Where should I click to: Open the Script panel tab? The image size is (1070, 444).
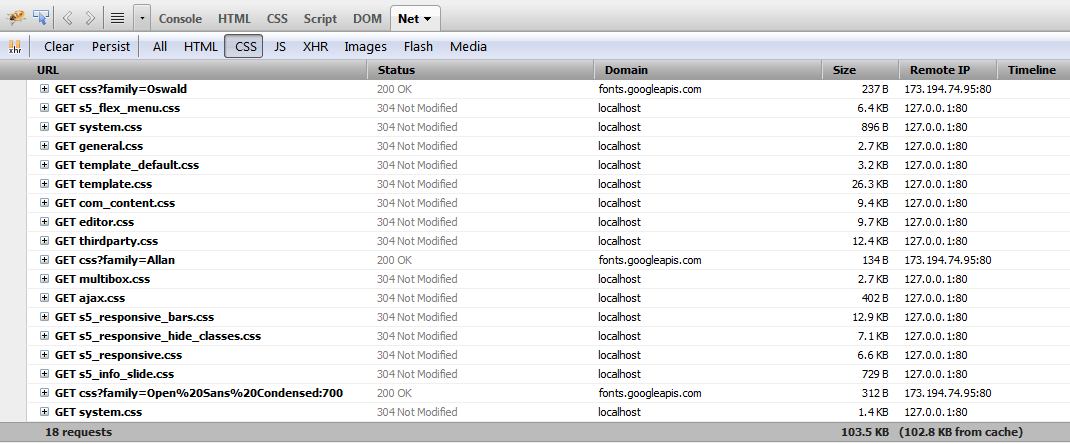pos(320,18)
